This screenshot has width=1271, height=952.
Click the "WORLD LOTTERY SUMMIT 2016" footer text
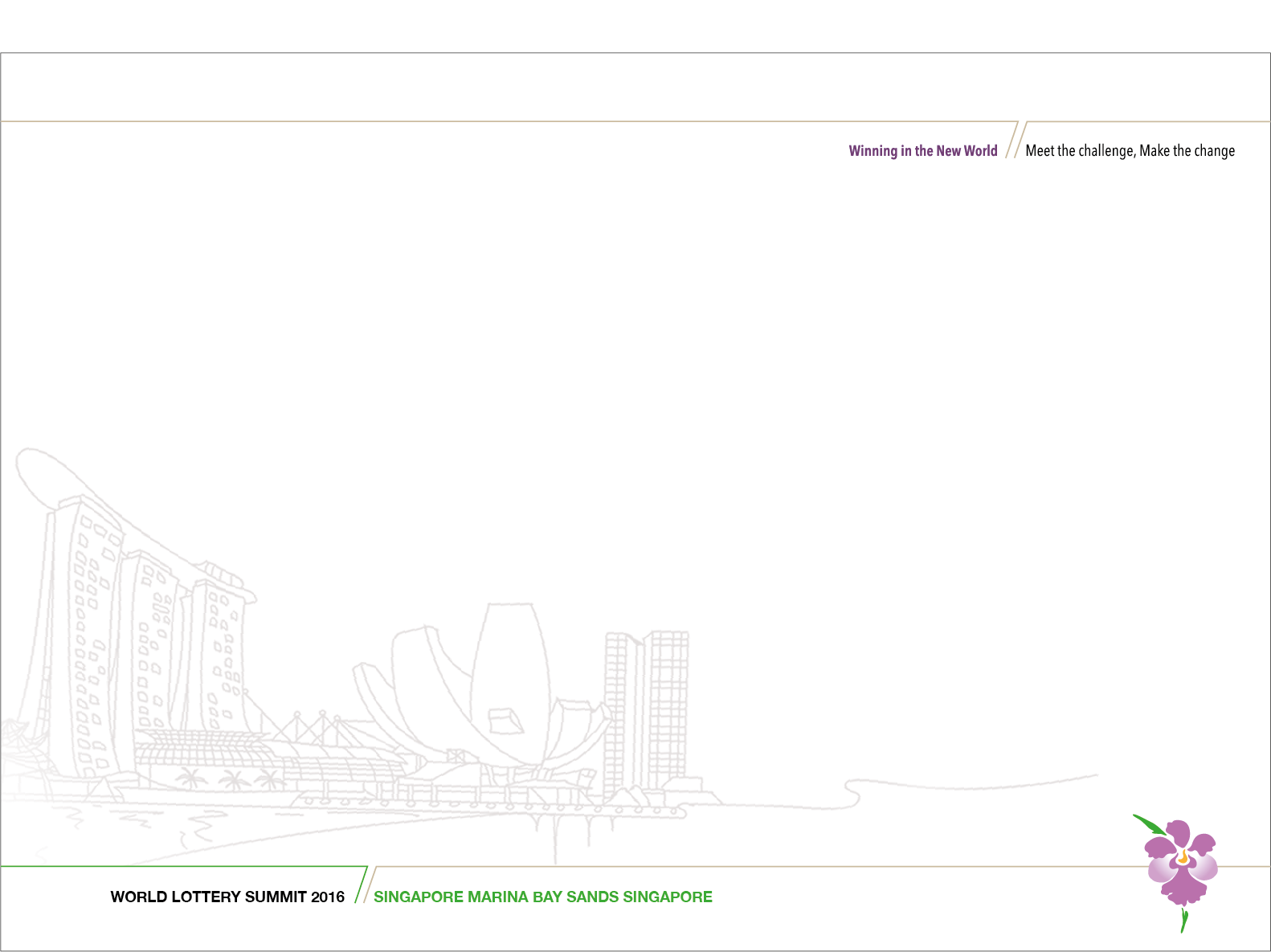[x=227, y=897]
